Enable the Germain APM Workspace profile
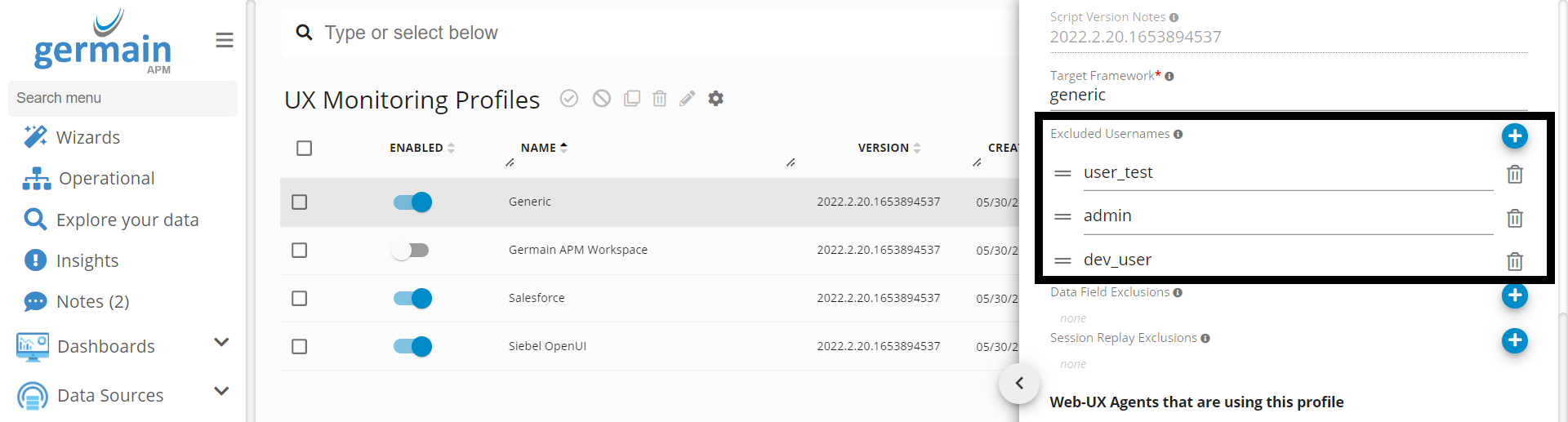The height and width of the screenshot is (422, 1568). [x=410, y=251]
